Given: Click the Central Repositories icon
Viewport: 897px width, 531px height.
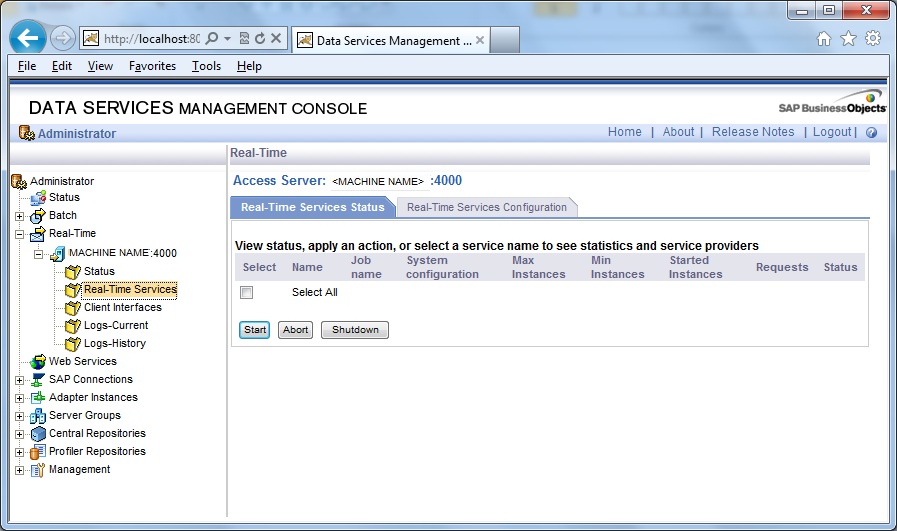Looking at the screenshot, I should [x=38, y=434].
